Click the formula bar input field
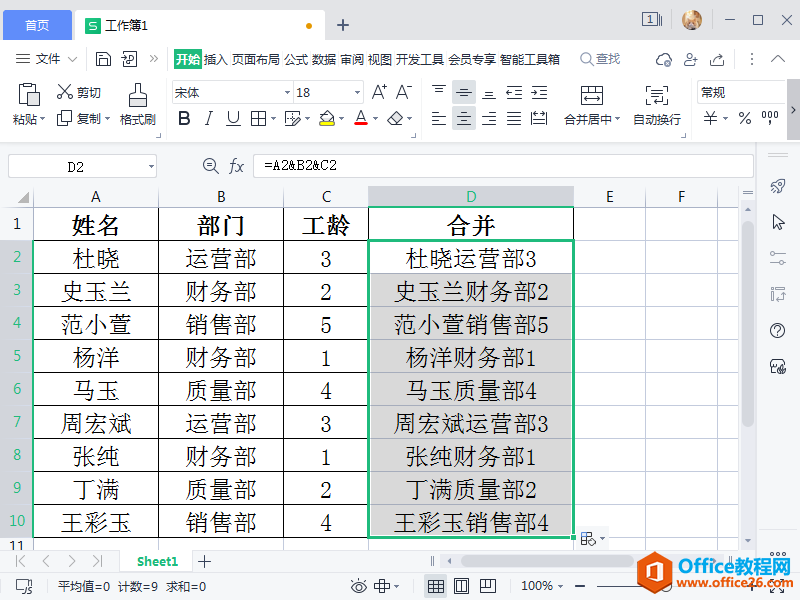 coord(500,166)
